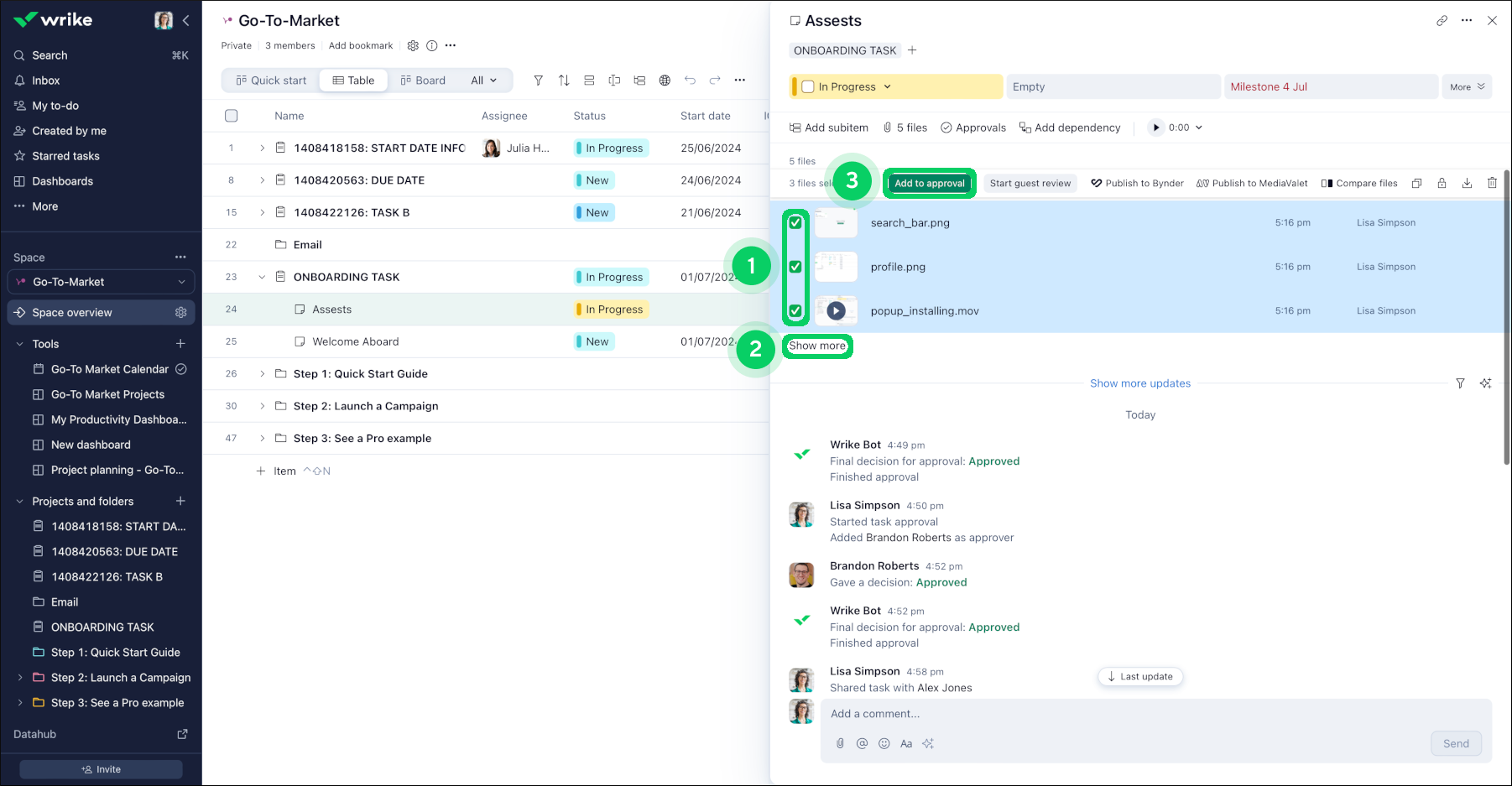This screenshot has width=1512, height=786.
Task: Uncheck the search_bar.png file checkbox
Action: tap(795, 223)
